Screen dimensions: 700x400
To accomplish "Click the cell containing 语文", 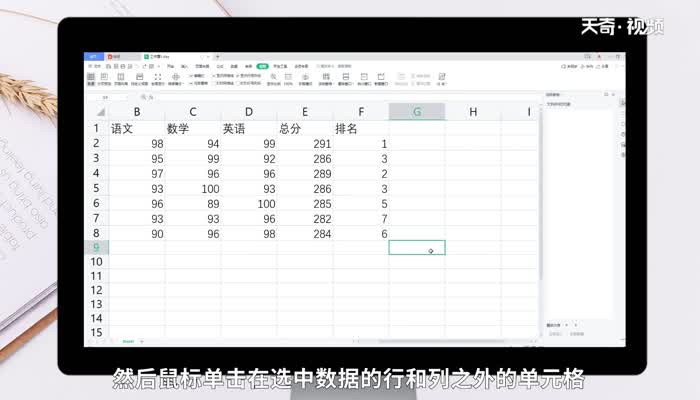I will coord(137,129).
